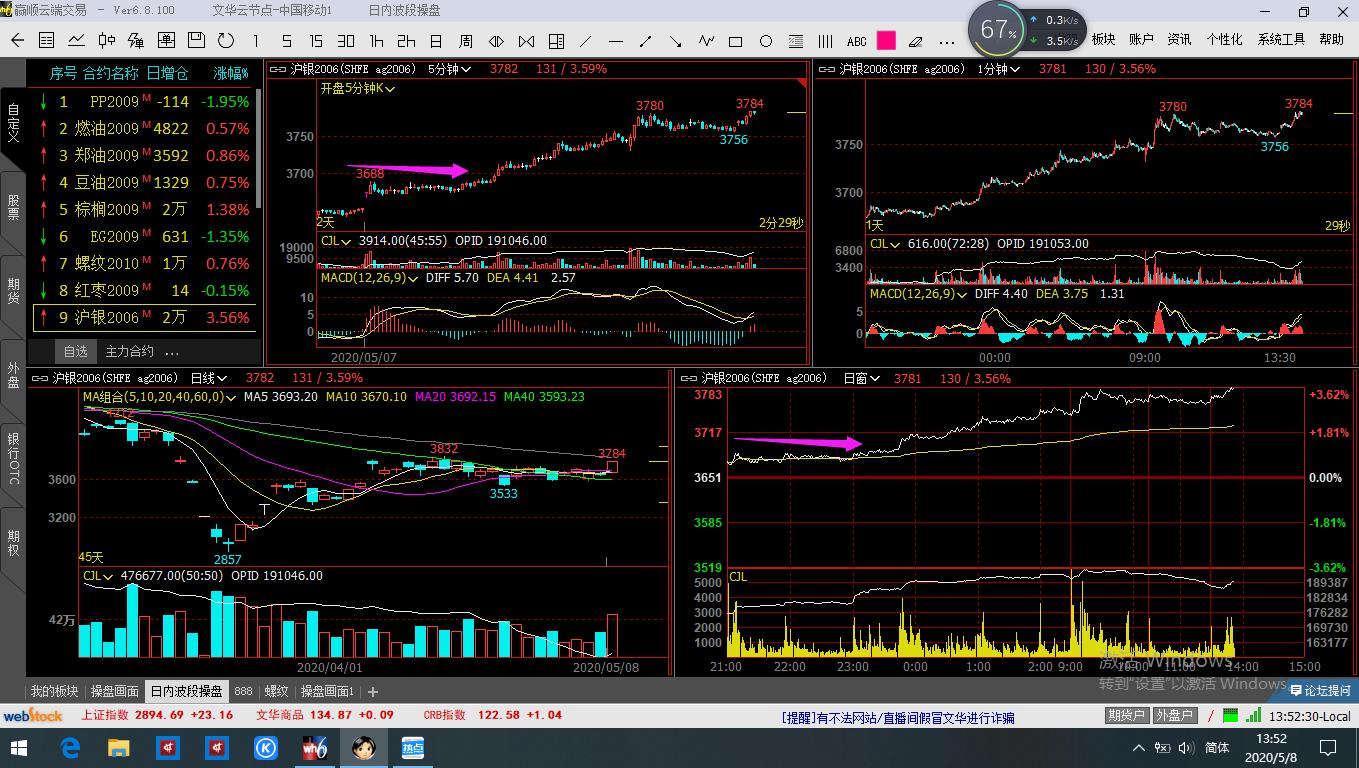The width and height of the screenshot is (1359, 768).
Task: Select the ellipse drawing tool
Action: pyautogui.click(x=766, y=41)
